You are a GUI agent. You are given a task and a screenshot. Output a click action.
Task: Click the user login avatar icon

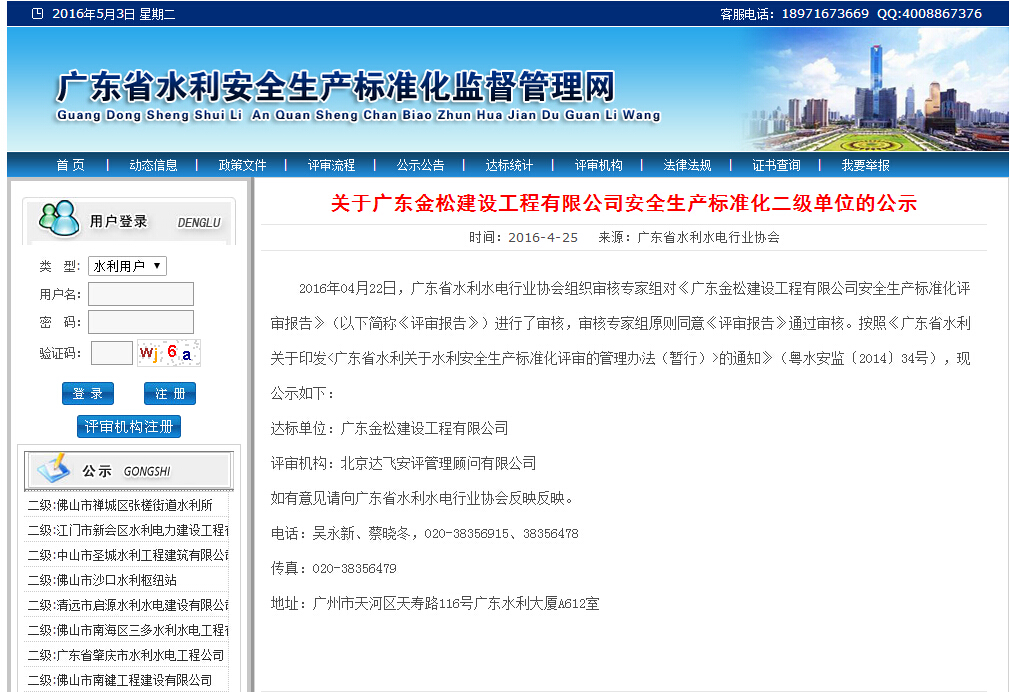tap(57, 219)
